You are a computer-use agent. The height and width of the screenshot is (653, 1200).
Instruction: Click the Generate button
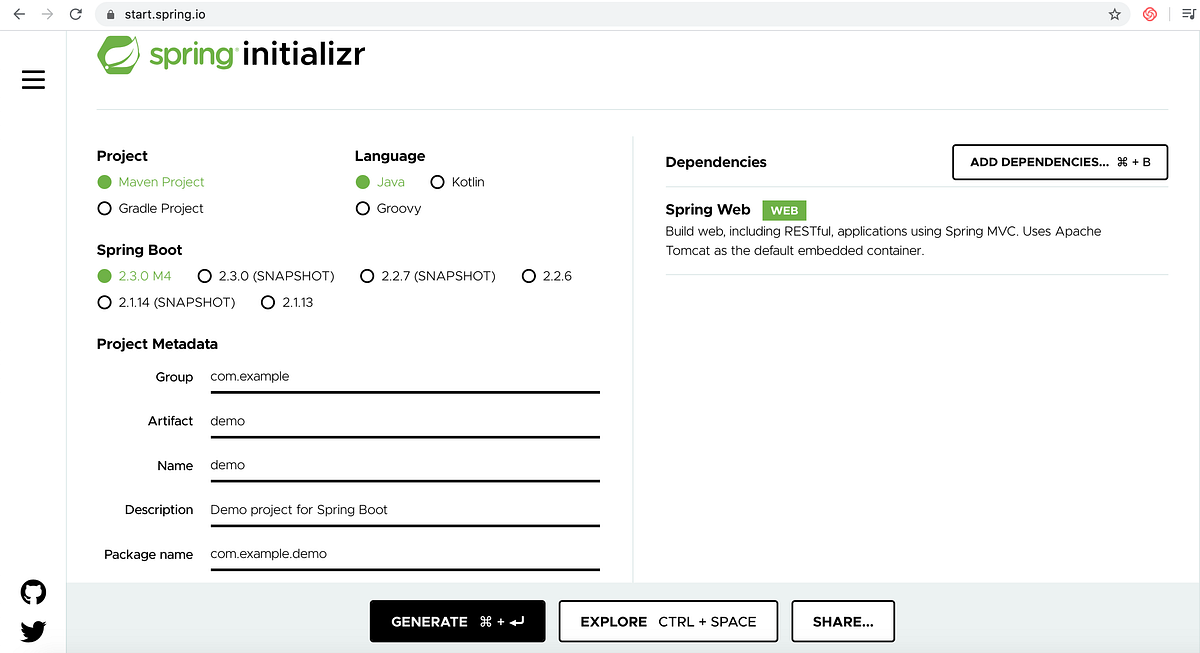457,621
